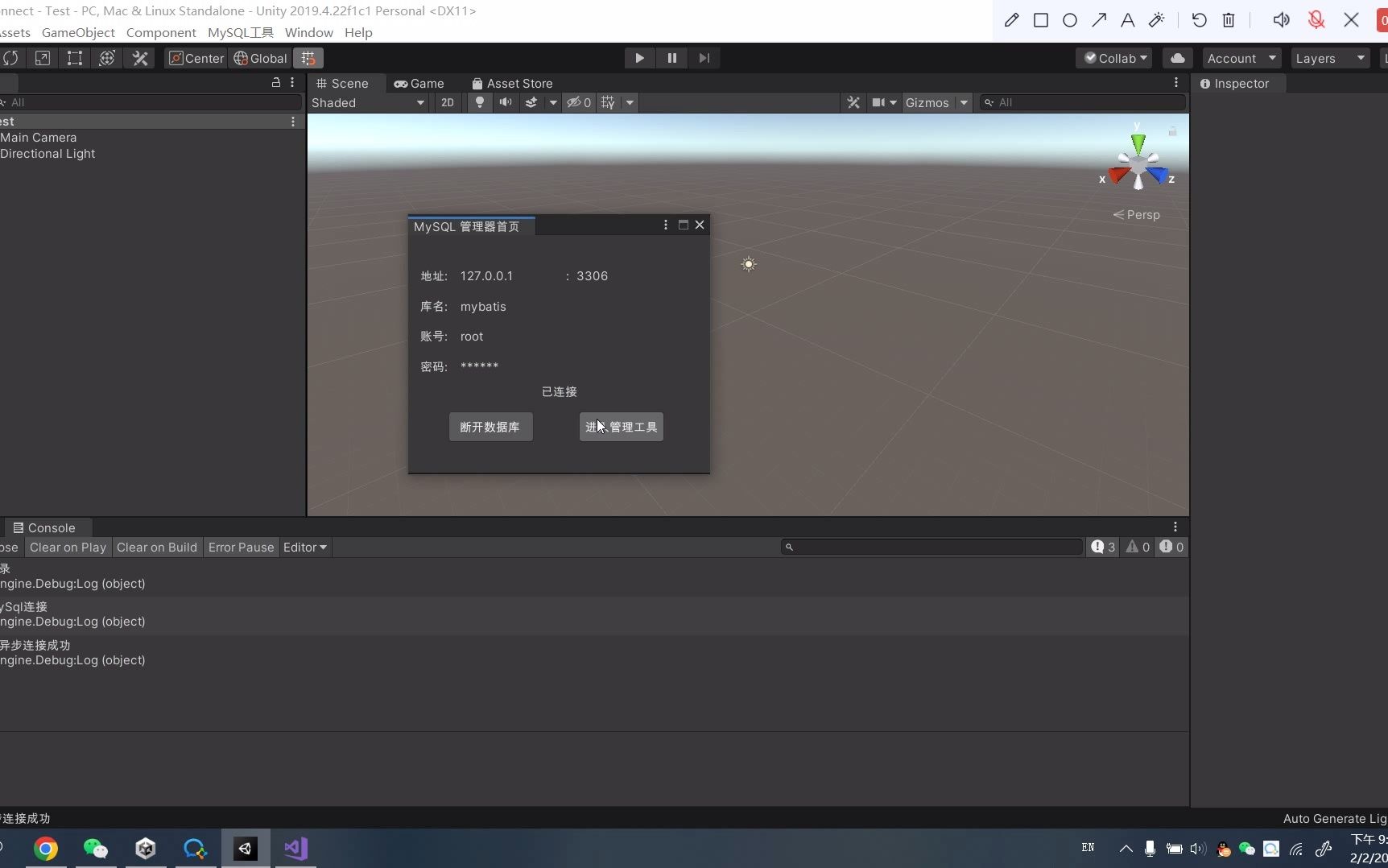
Task: Open the Collab dropdown
Action: pyautogui.click(x=1113, y=58)
